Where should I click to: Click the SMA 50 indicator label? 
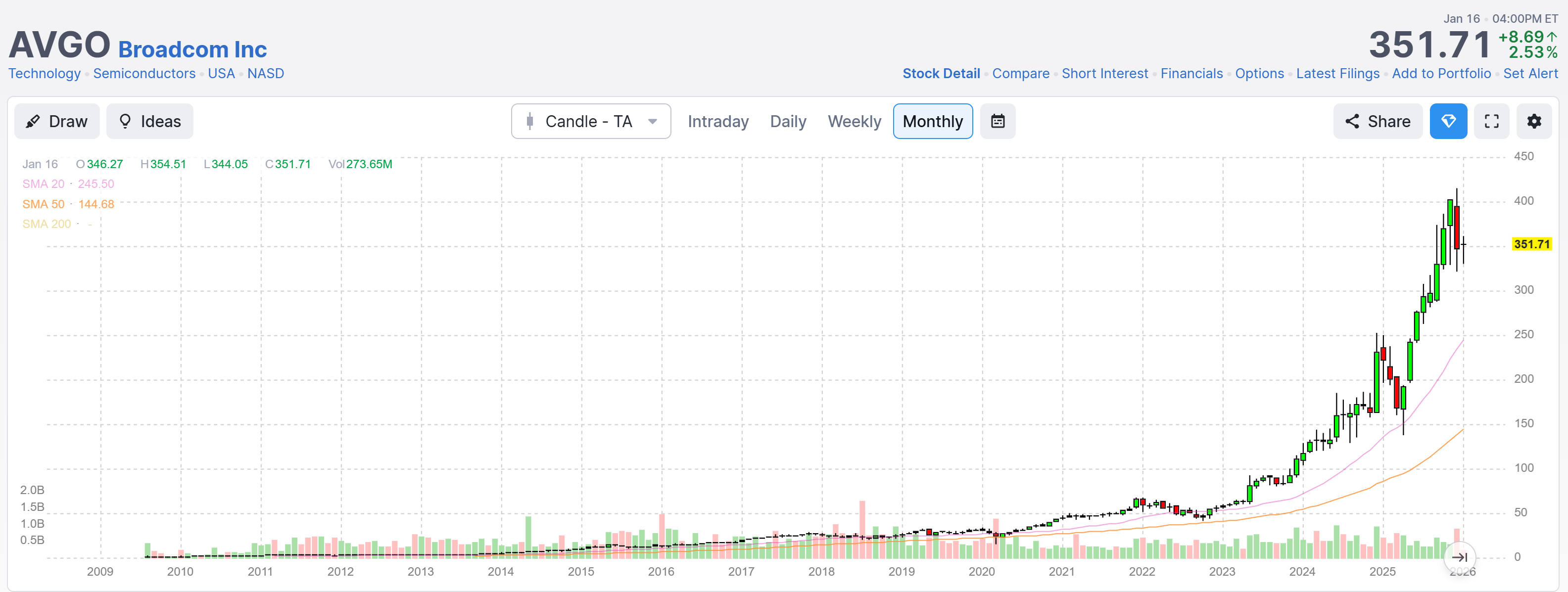[x=43, y=204]
